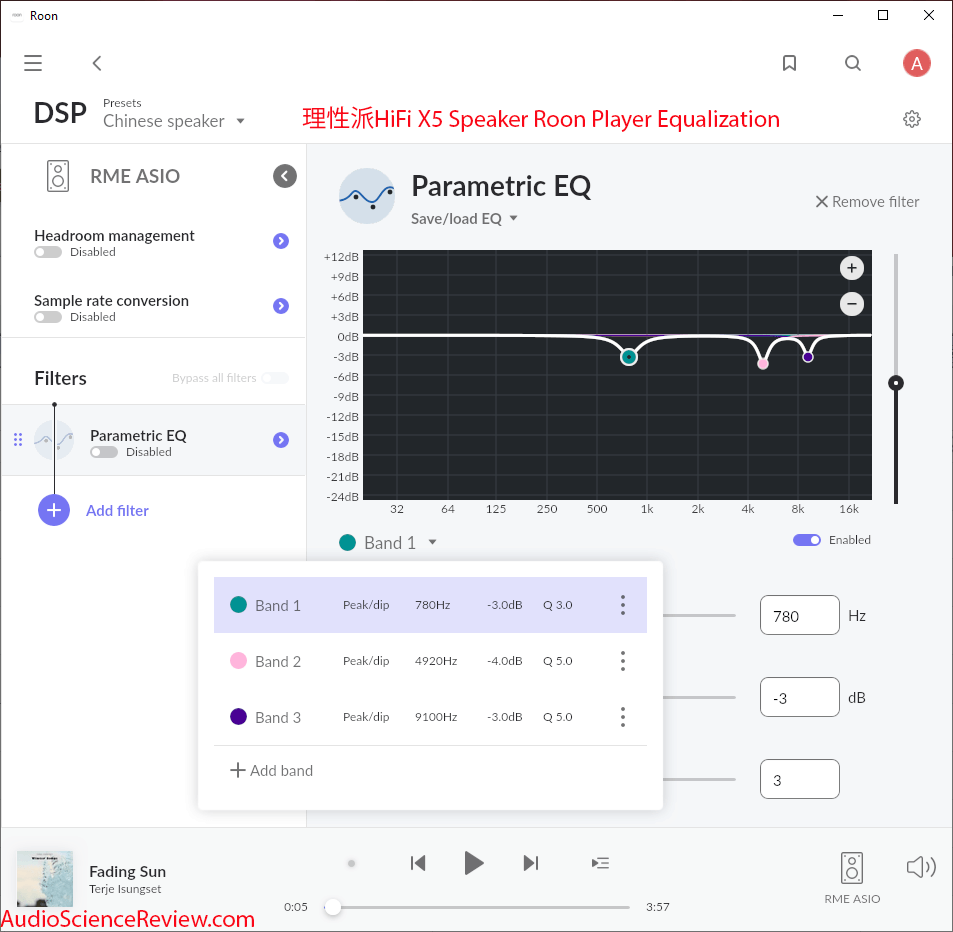
Task: Toggle Headroom management switch
Action: 48,252
